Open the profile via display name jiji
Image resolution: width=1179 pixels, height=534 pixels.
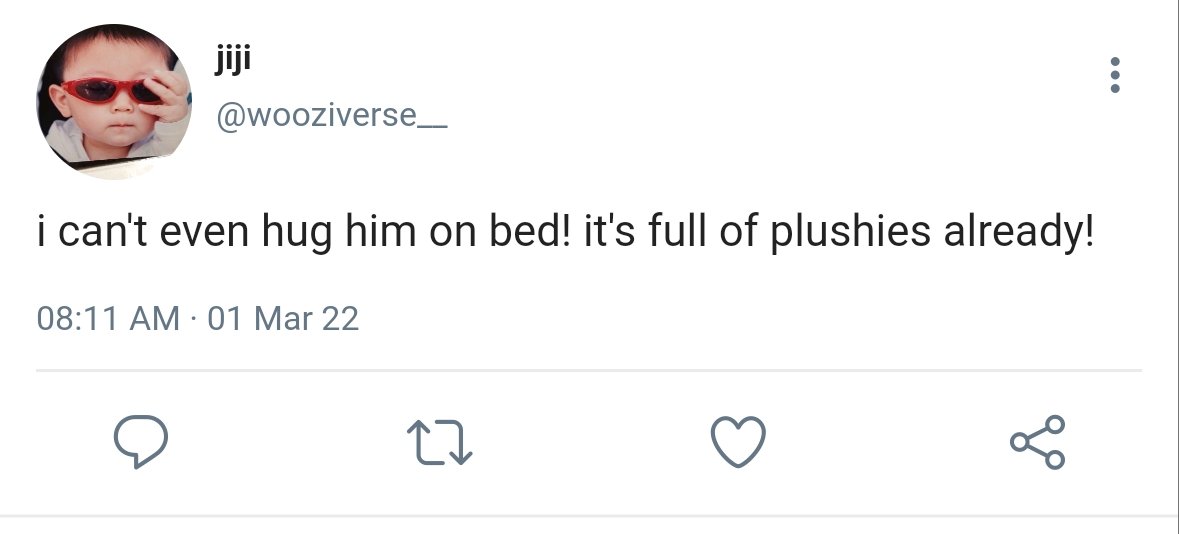(232, 59)
